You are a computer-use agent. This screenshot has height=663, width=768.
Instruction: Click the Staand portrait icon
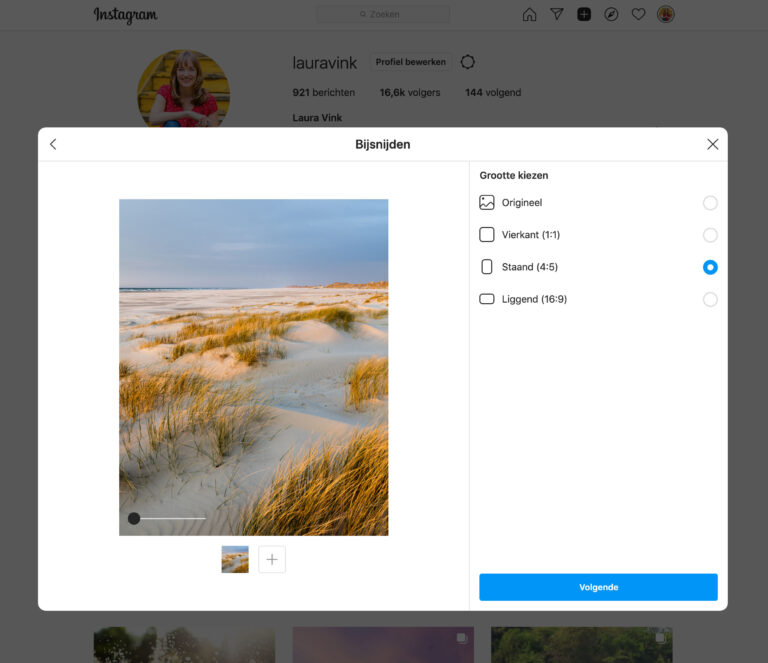(x=486, y=267)
